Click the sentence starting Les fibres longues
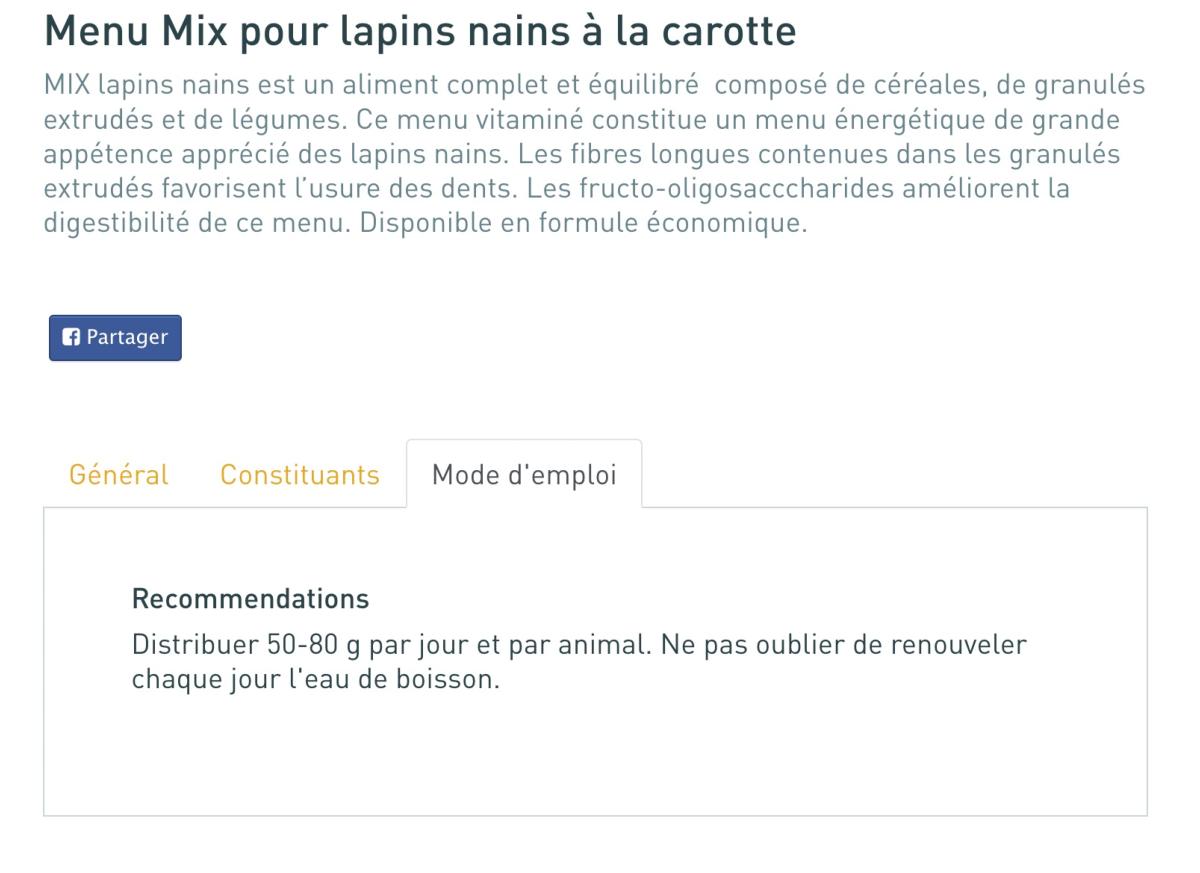The image size is (1200, 873). [820, 155]
